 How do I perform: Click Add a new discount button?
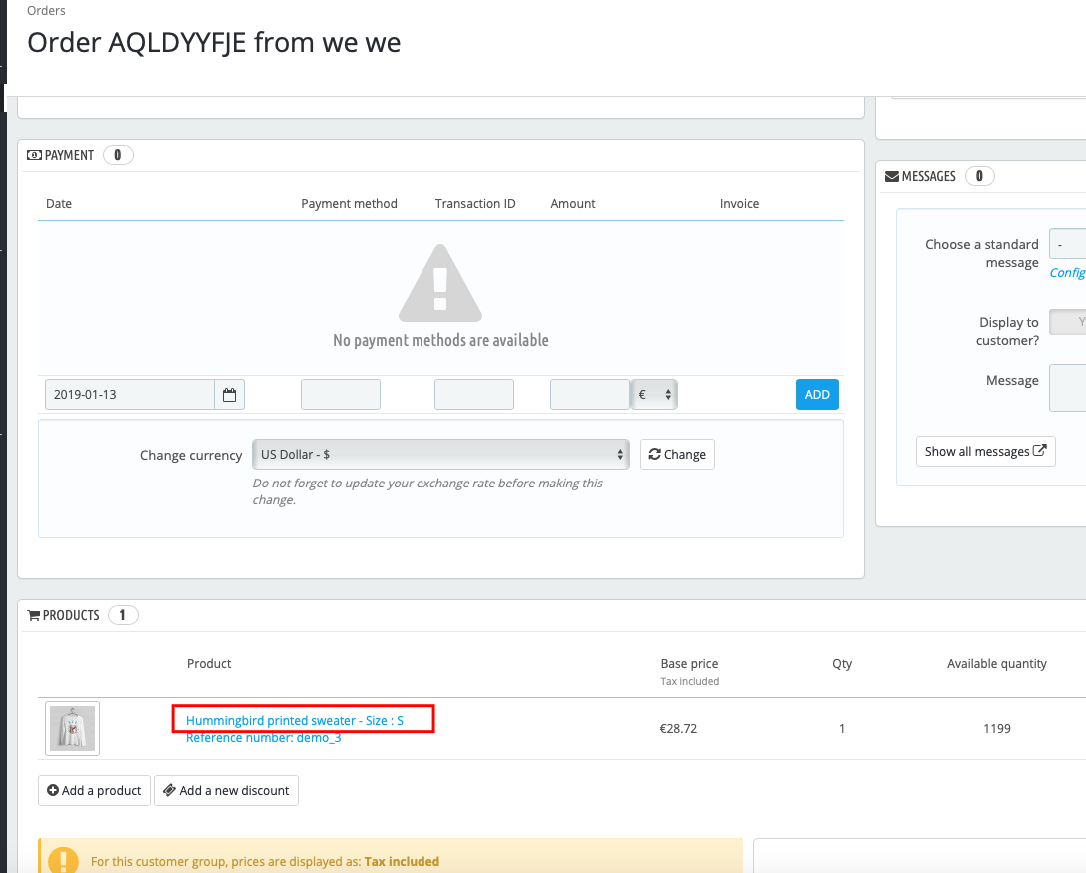(x=226, y=791)
